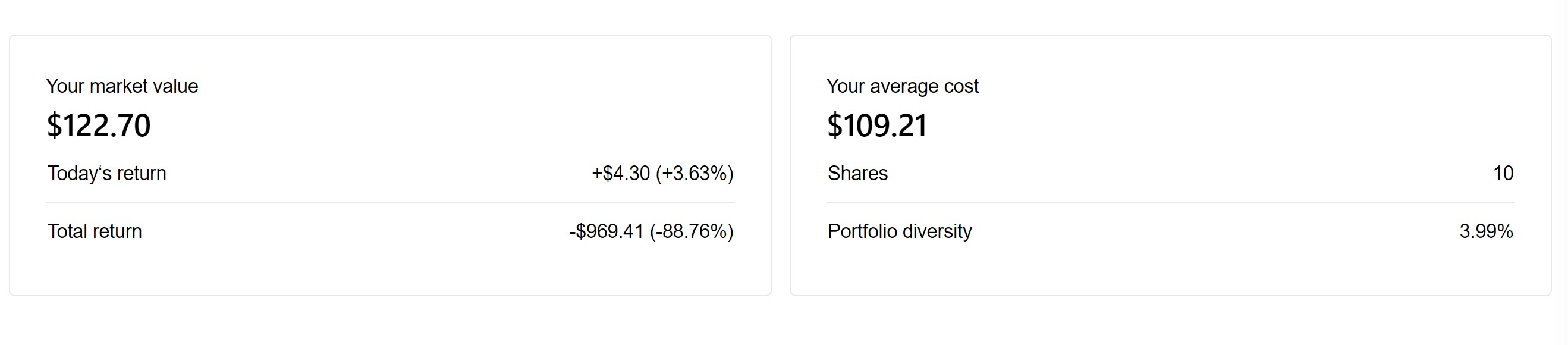
Task: Click the share count value 10
Action: 1503,174
